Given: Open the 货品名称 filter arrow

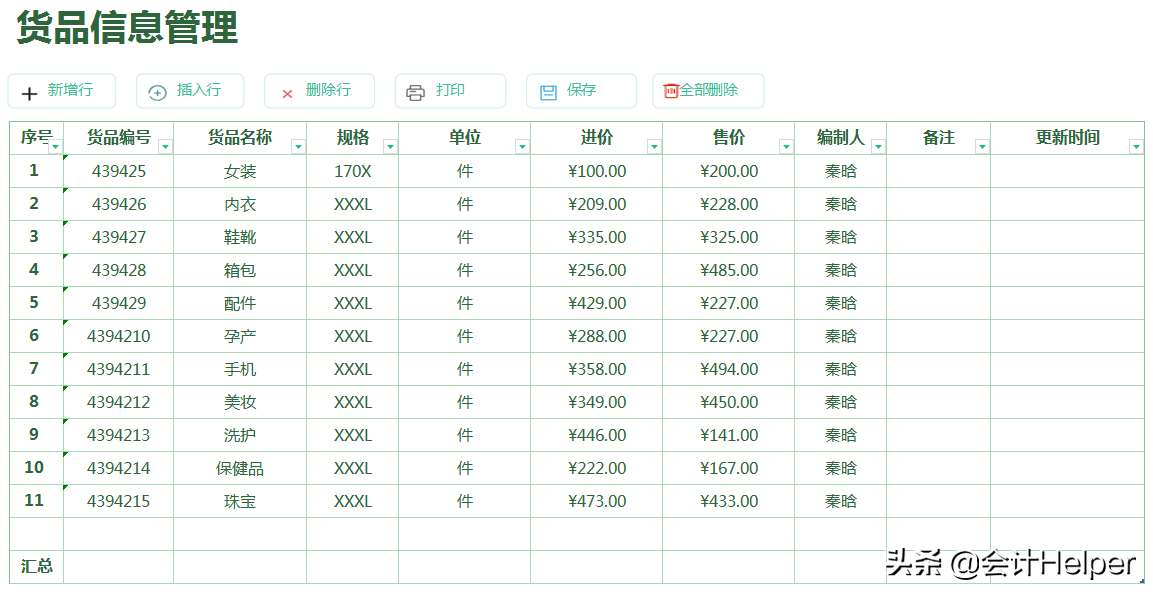Looking at the screenshot, I should tap(298, 146).
